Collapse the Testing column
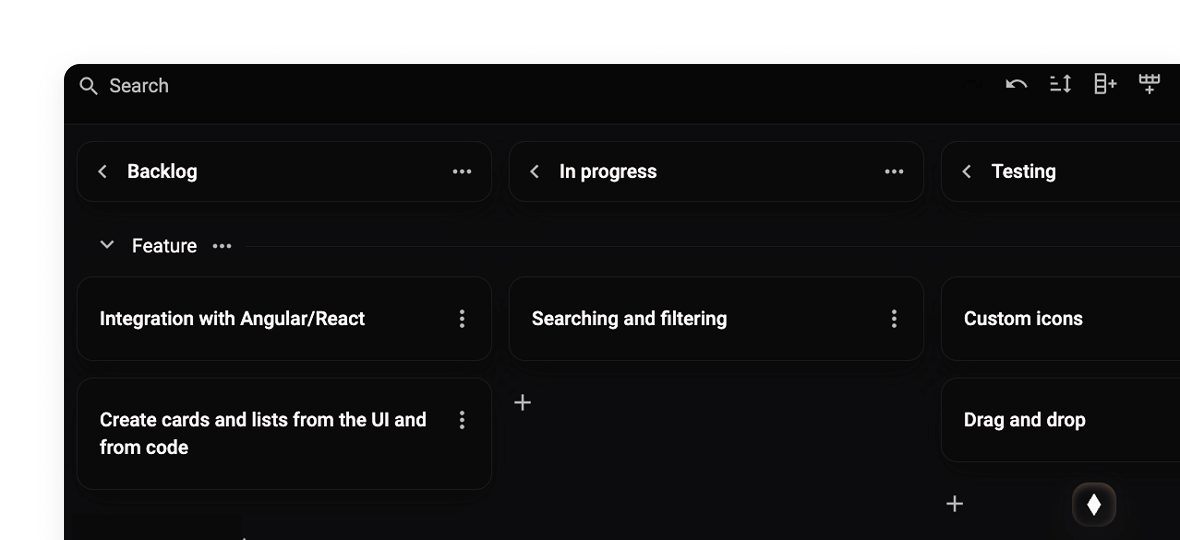1180x540 pixels. 966,172
